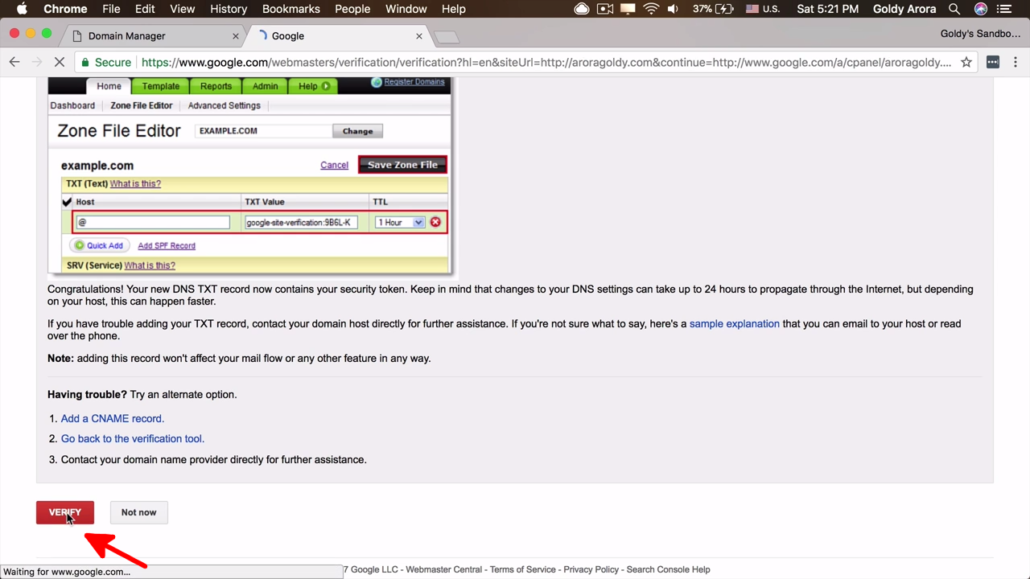Select the Template tab

(x=161, y=86)
